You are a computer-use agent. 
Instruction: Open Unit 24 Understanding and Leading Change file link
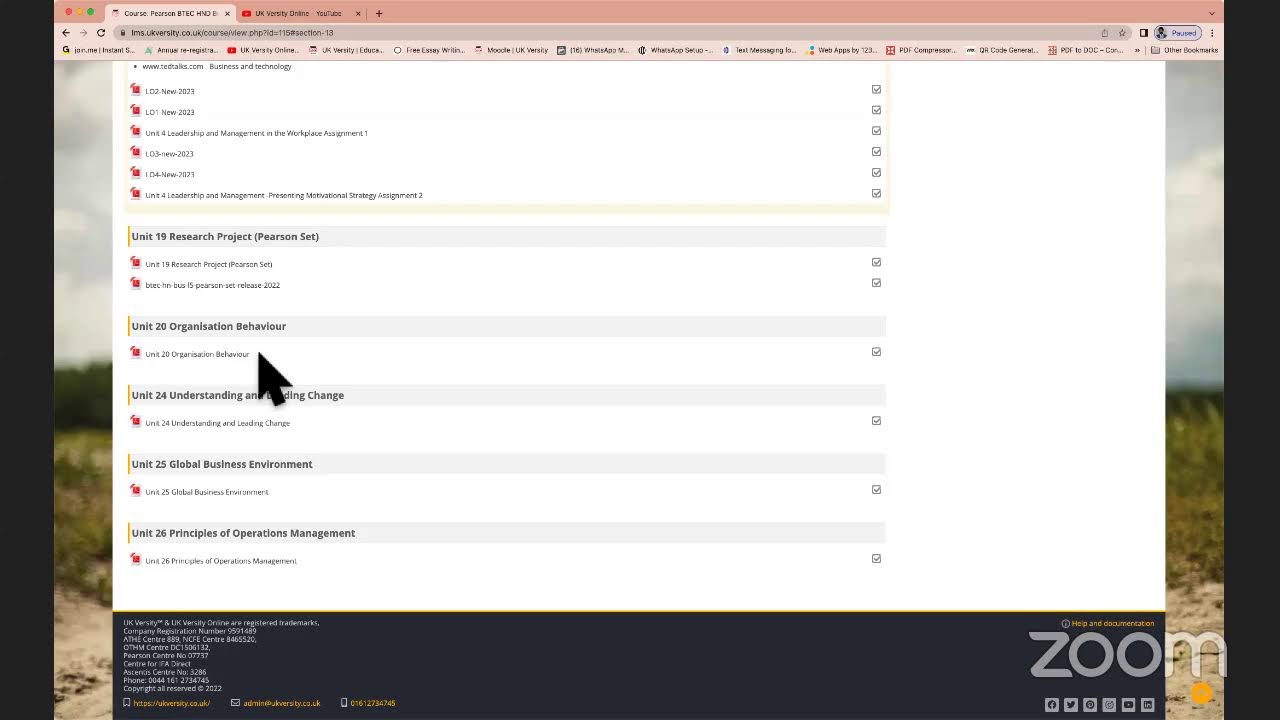pyautogui.click(x=217, y=423)
